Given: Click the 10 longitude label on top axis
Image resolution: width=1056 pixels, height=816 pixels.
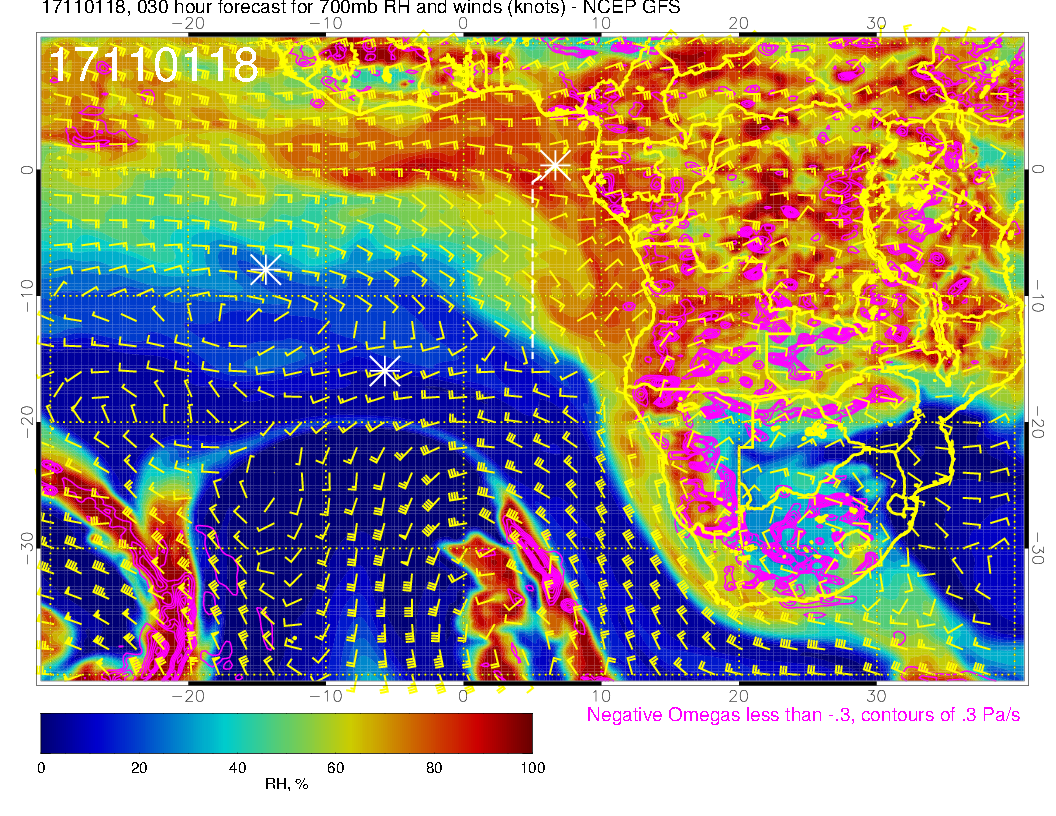Looking at the screenshot, I should 601,23.
